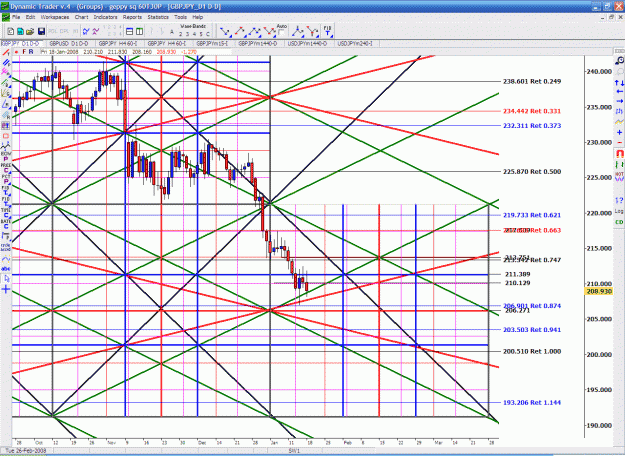Open the Help menu
The height and width of the screenshot is (456, 625).
198,17
